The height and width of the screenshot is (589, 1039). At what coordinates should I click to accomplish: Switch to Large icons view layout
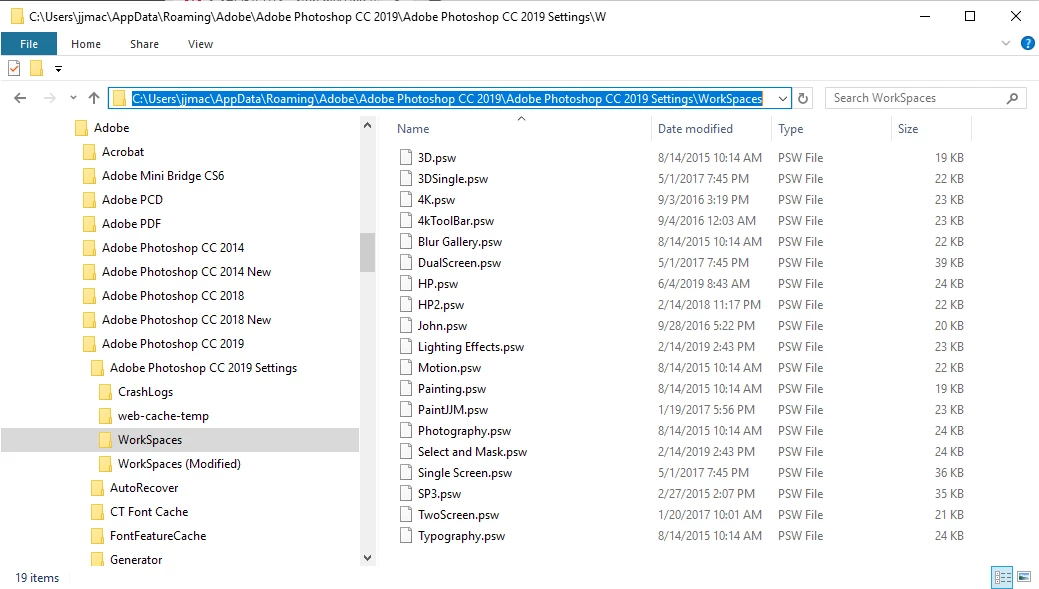(1024, 576)
